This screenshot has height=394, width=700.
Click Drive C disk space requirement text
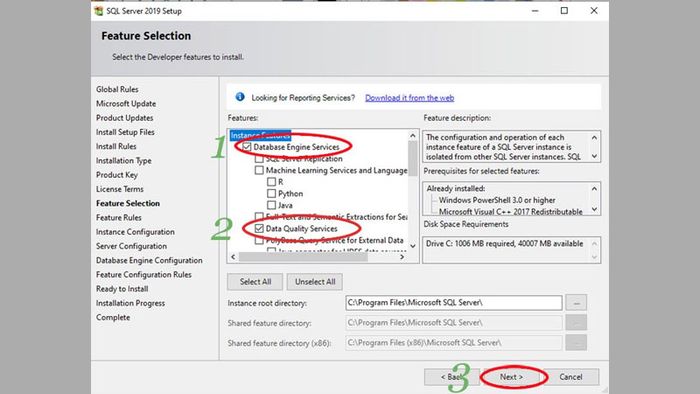coord(504,244)
